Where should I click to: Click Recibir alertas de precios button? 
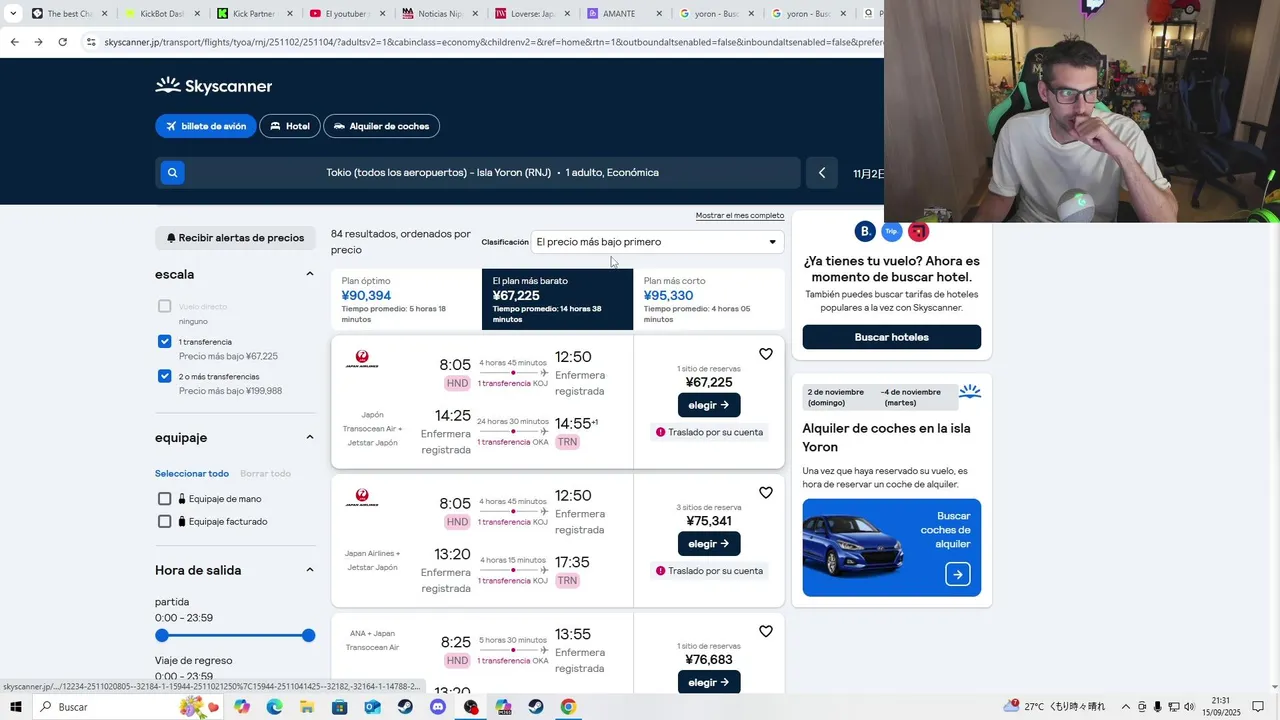coord(236,238)
